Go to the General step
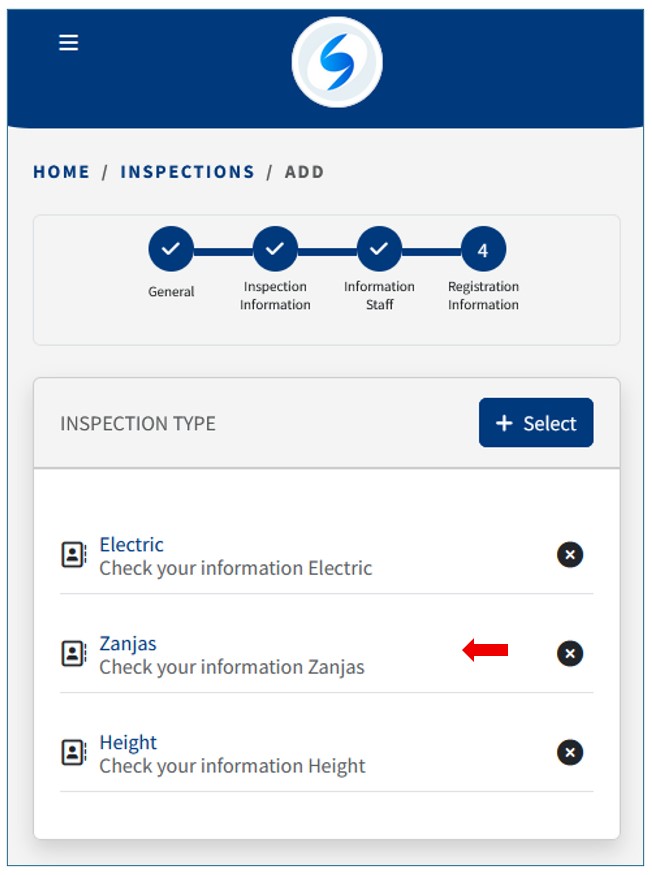This screenshot has height=875, width=652. coord(171,250)
